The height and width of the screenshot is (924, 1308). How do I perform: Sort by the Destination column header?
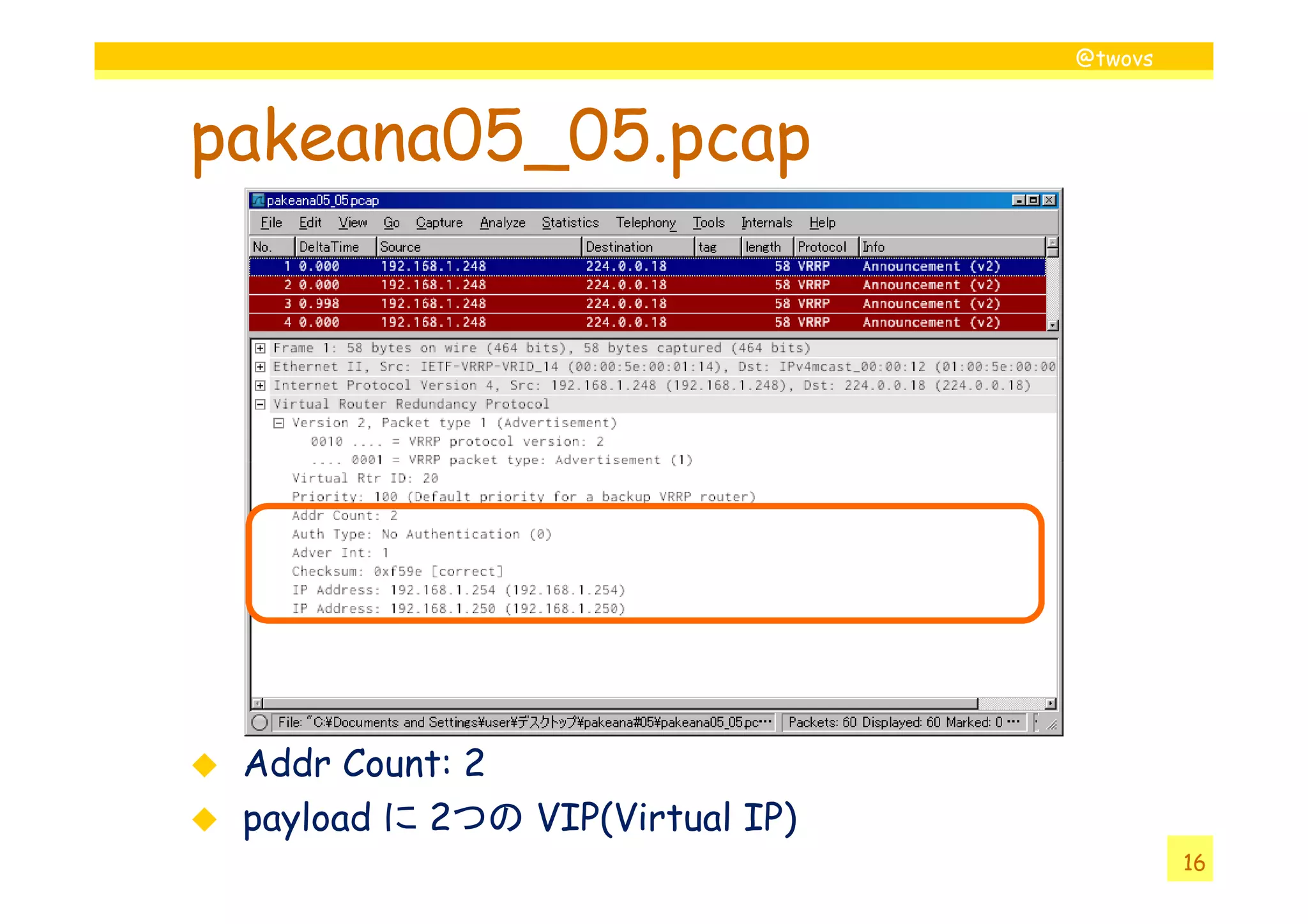pos(638,246)
